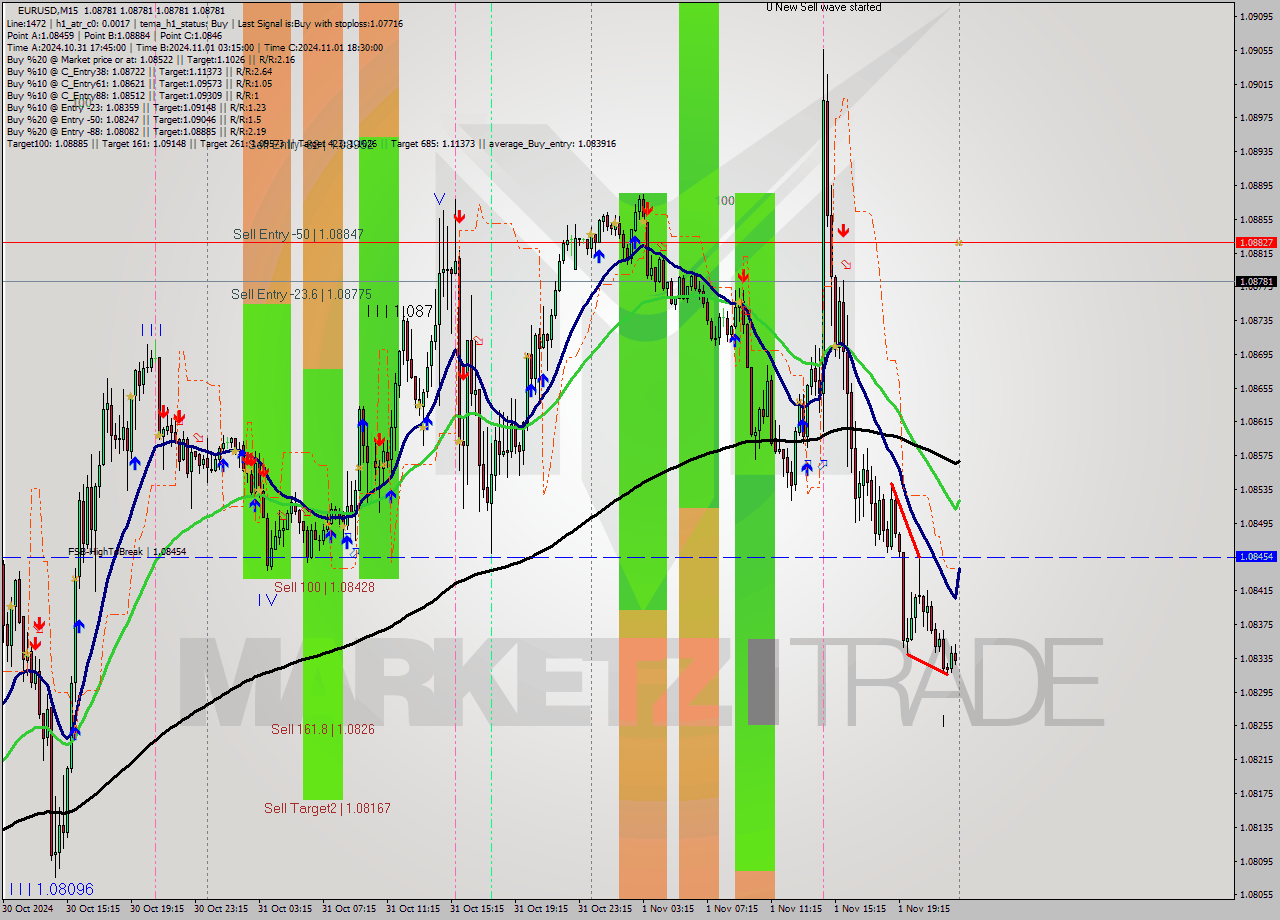Click the '31 Oct 11:15' time axis label
This screenshot has height=920, width=1280.
pyautogui.click(x=413, y=909)
